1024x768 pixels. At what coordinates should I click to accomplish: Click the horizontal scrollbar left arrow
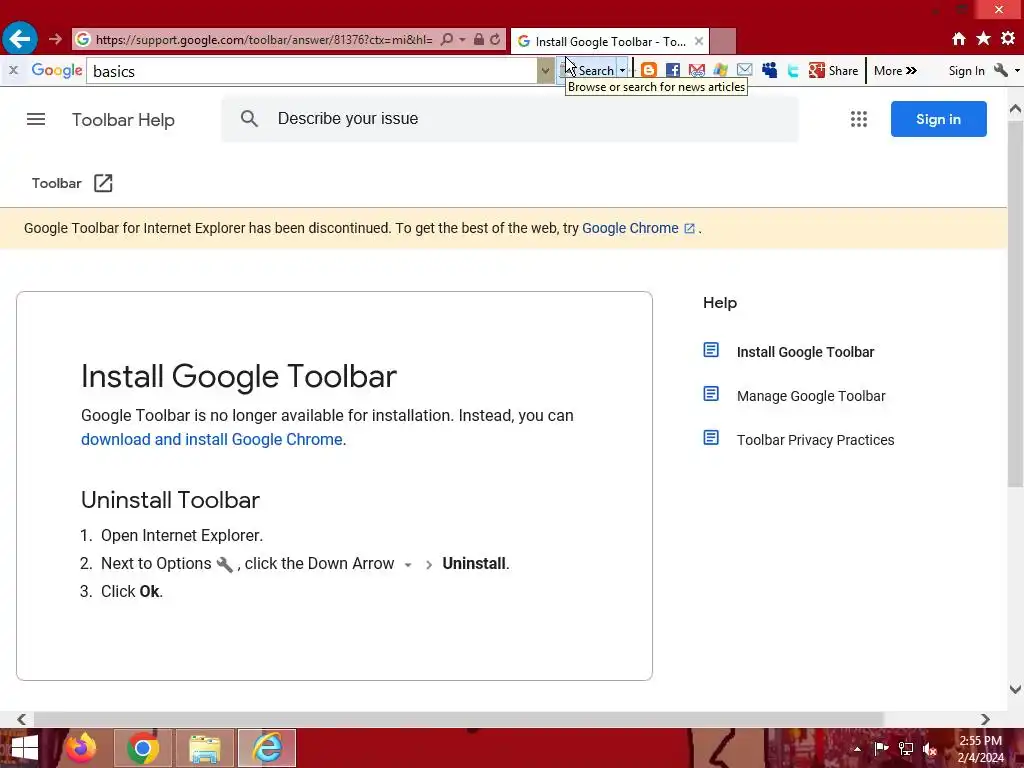(x=22, y=719)
